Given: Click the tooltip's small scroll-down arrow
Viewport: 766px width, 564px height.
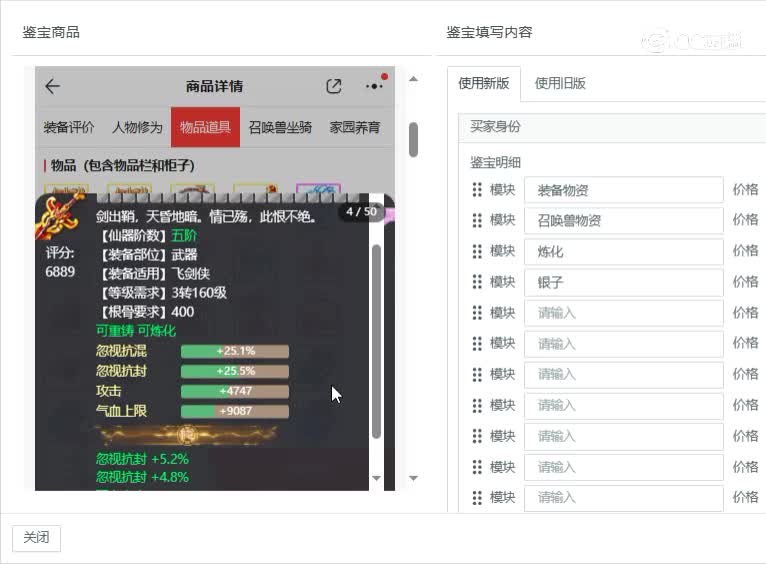Looking at the screenshot, I should 376,478.
